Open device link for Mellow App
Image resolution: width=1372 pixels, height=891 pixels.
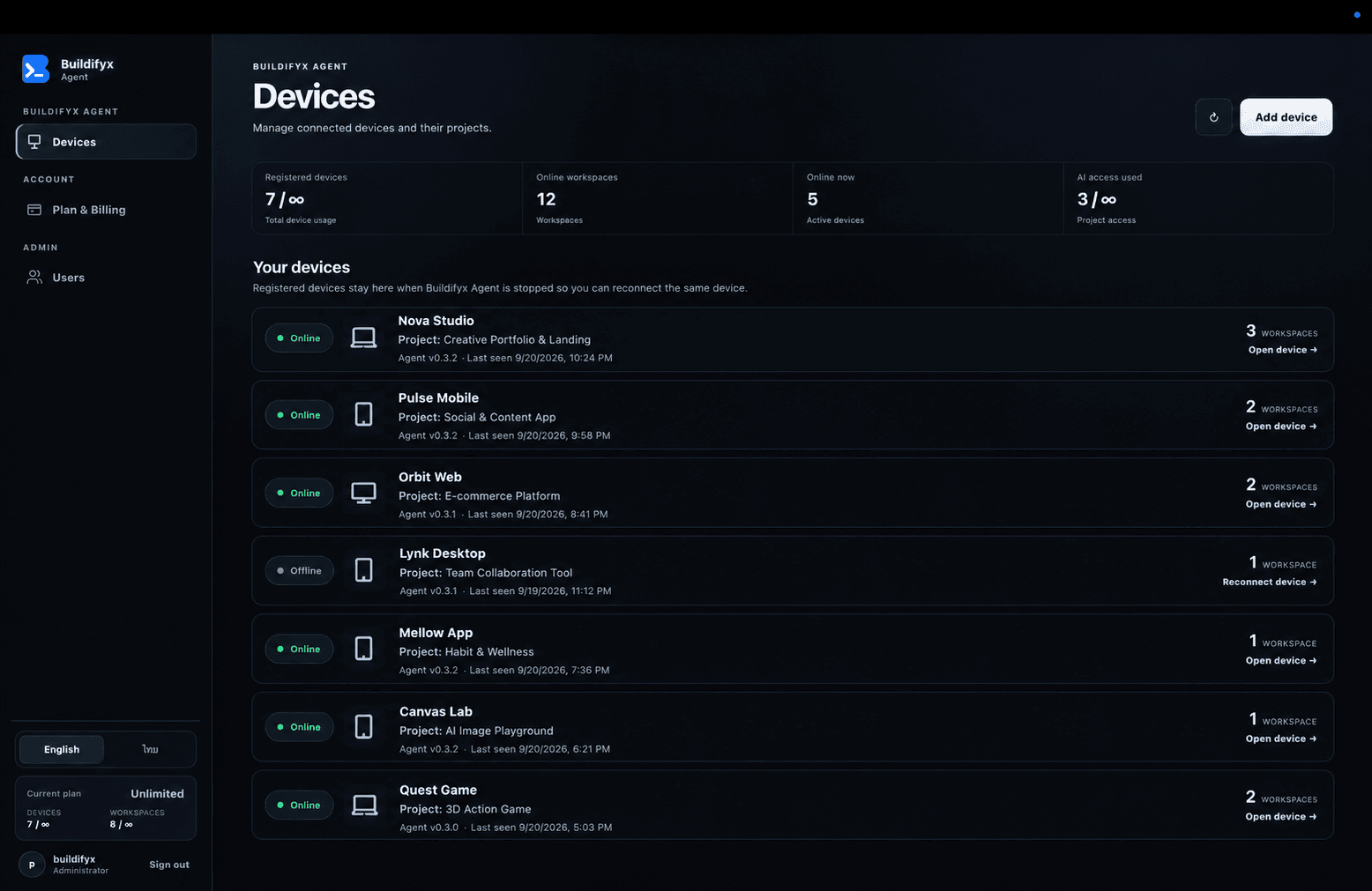tap(1281, 661)
